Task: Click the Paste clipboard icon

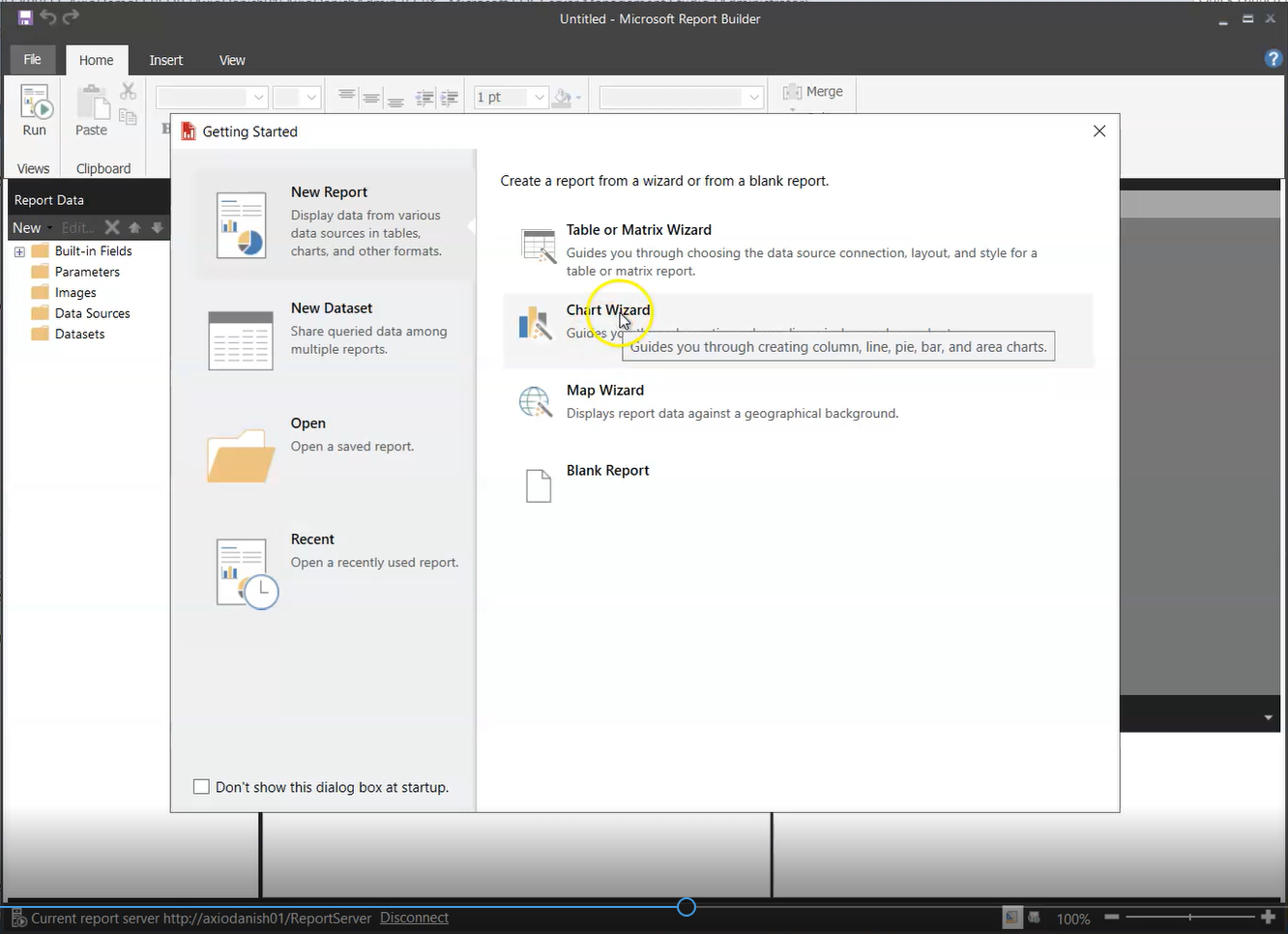Action: point(92,102)
